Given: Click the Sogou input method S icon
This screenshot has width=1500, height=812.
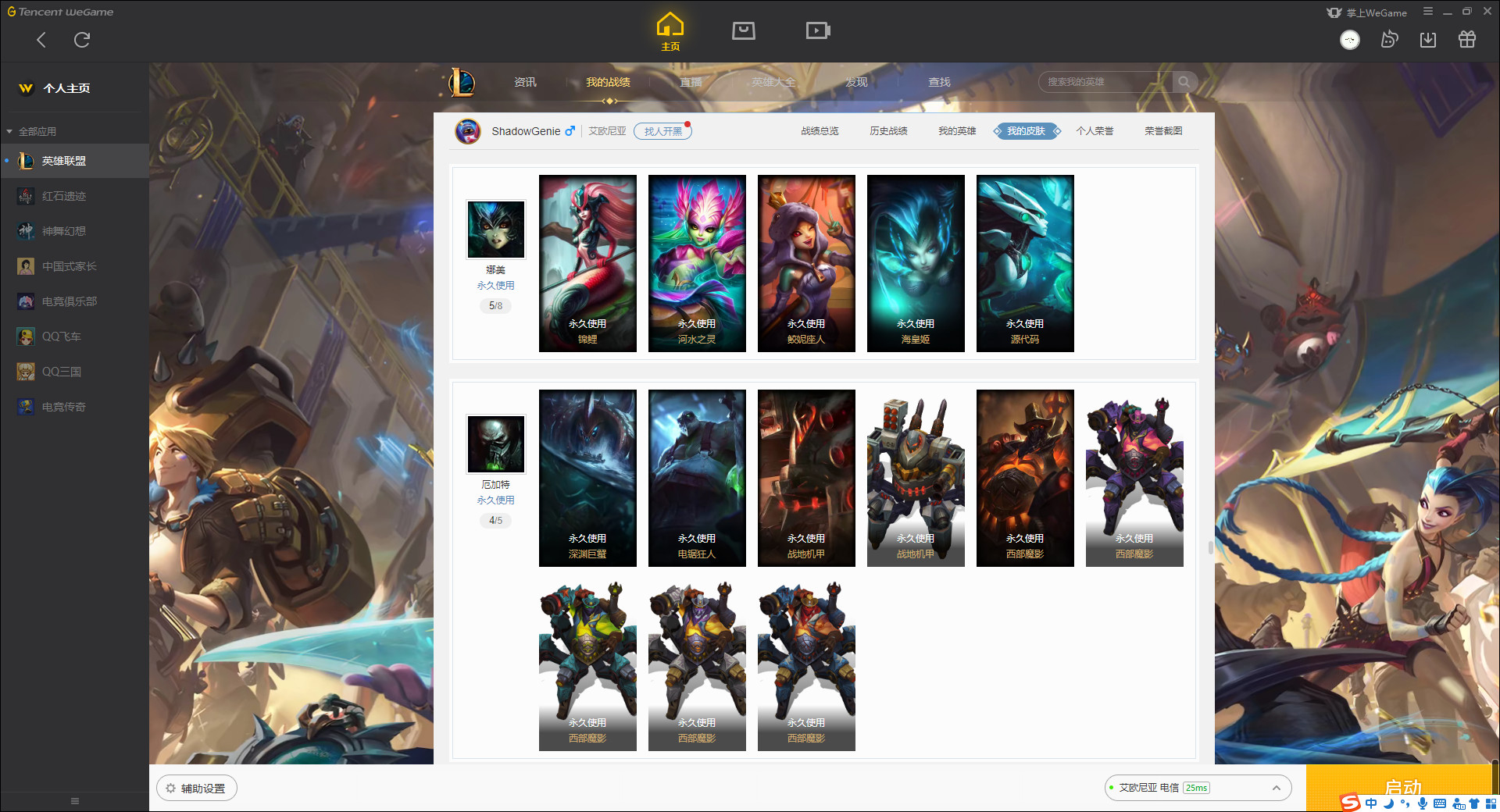Looking at the screenshot, I should [1350, 803].
